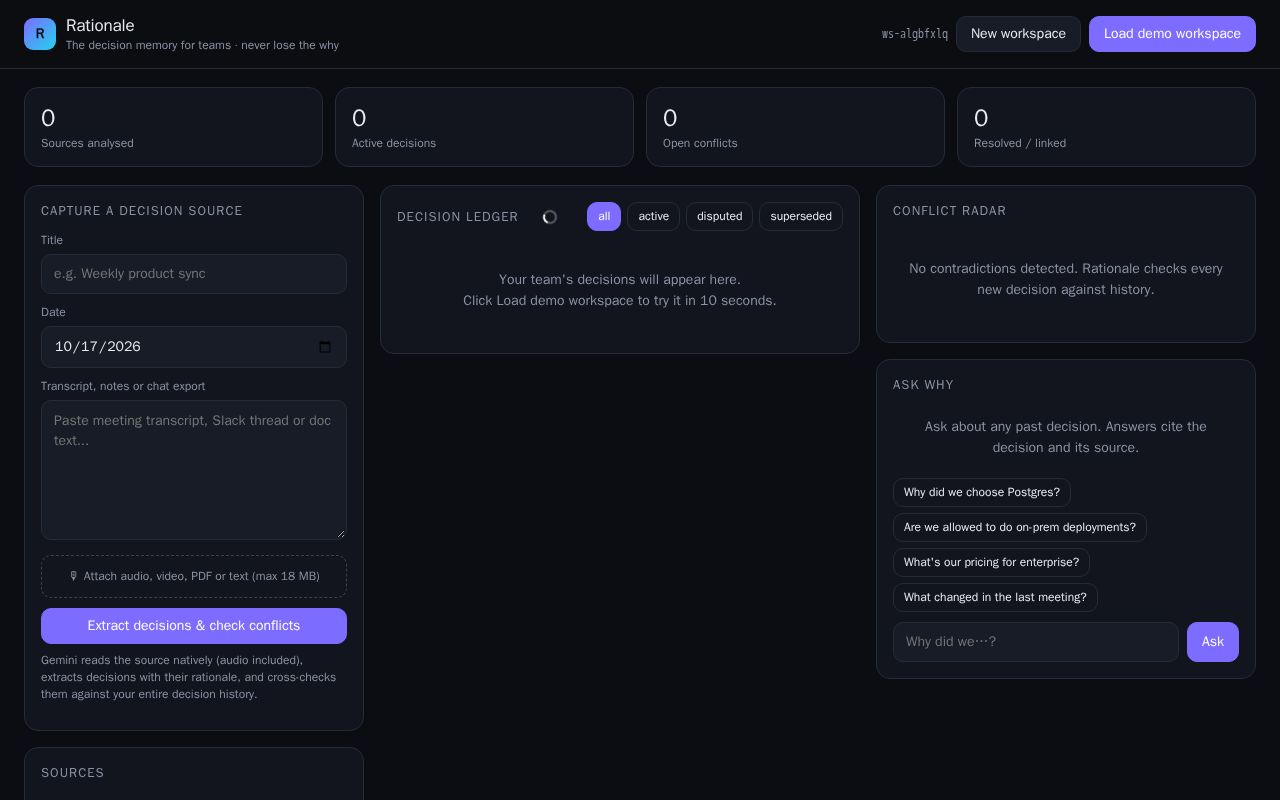Filter ledger by 'disputed' decisions
The image size is (1280, 800).
point(719,217)
